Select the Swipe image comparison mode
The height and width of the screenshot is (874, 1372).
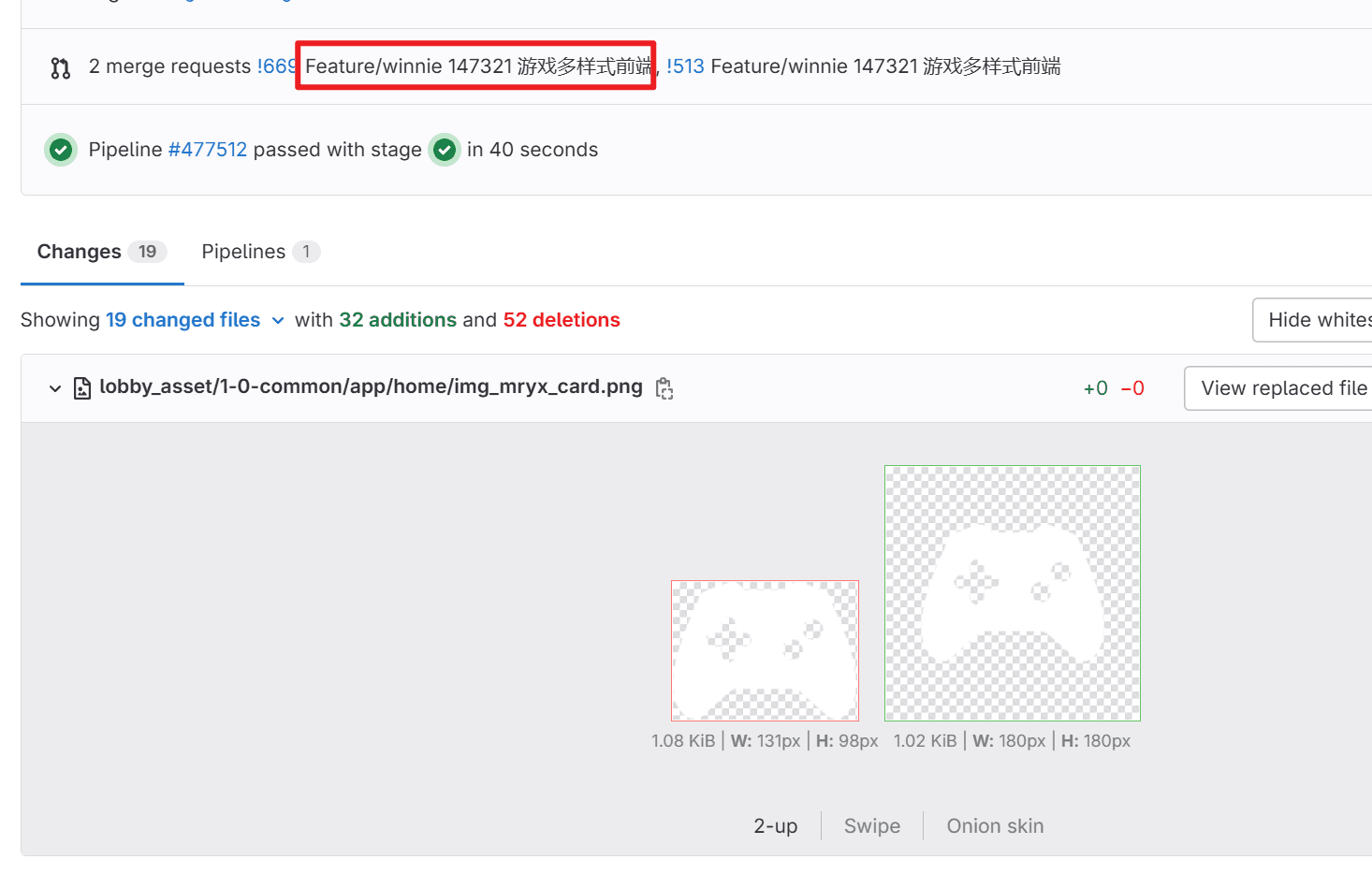(x=871, y=826)
